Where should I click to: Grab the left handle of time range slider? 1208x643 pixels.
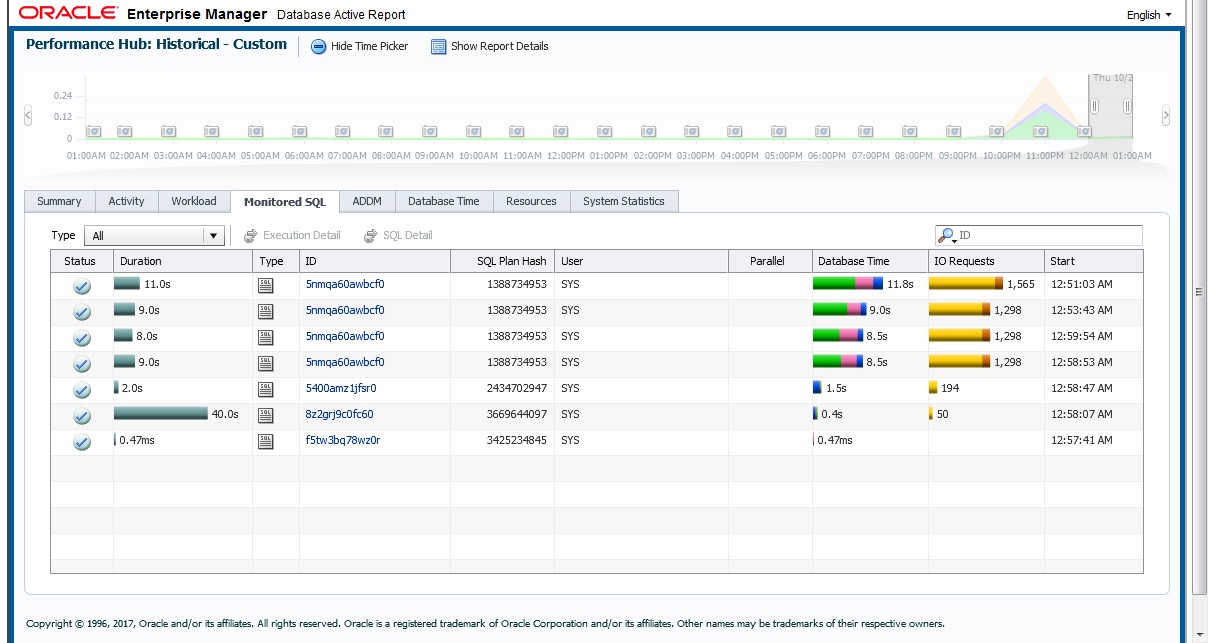click(x=1094, y=106)
